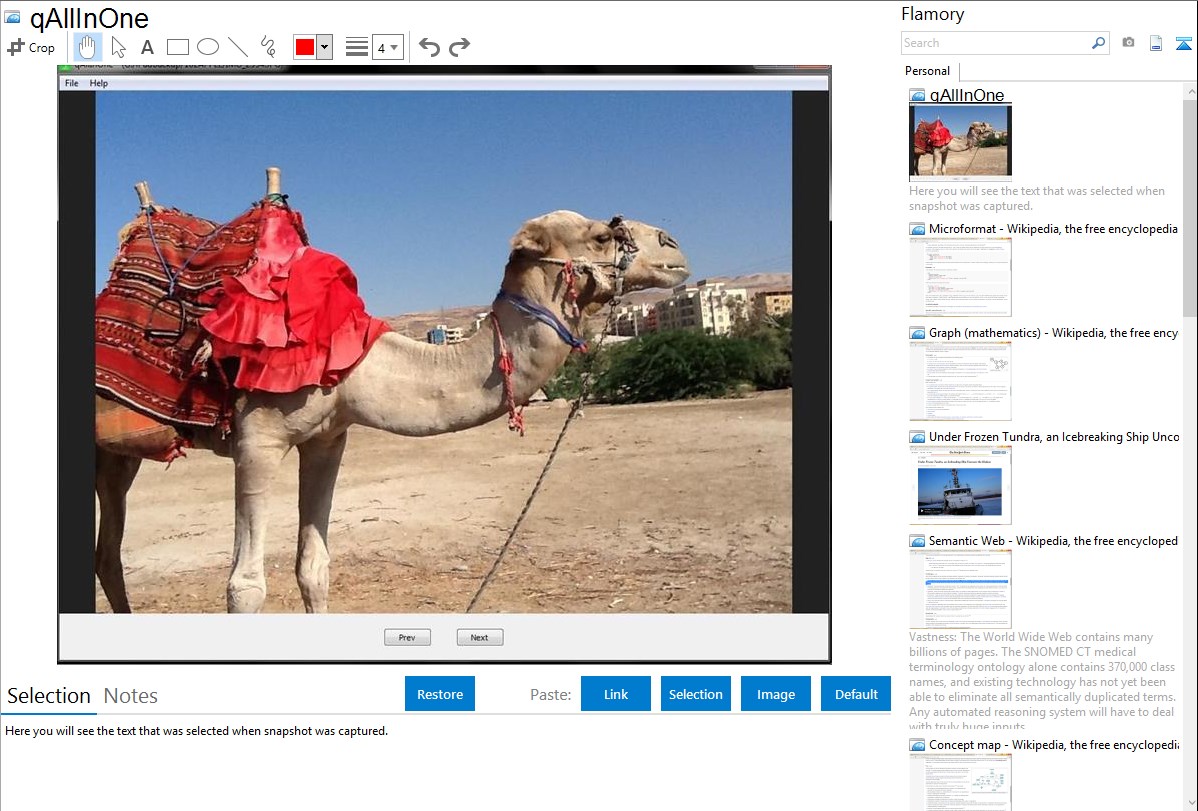Open the line width 4 dropdown

click(x=387, y=47)
